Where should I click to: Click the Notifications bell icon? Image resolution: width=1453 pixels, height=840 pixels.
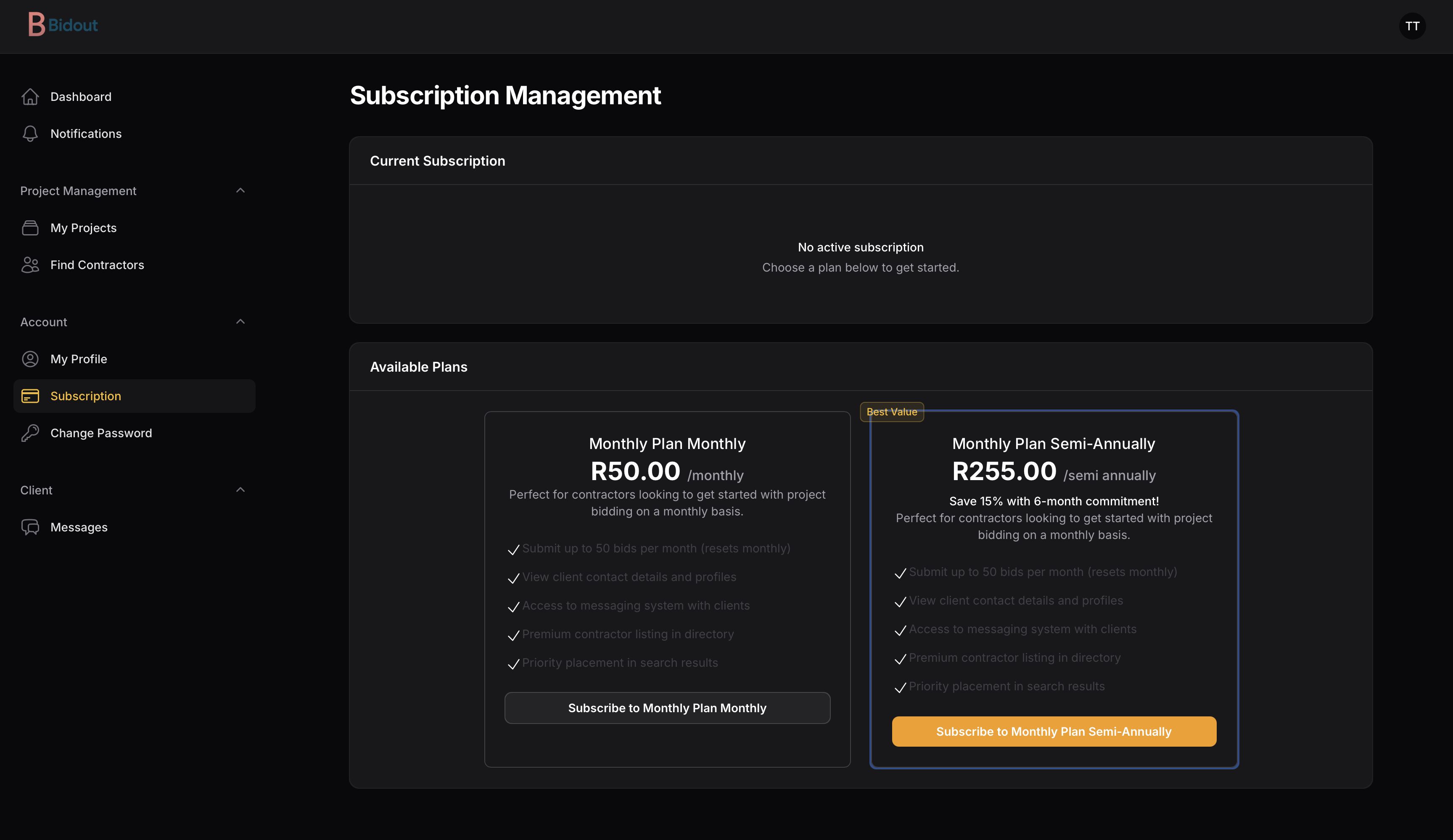tap(30, 134)
